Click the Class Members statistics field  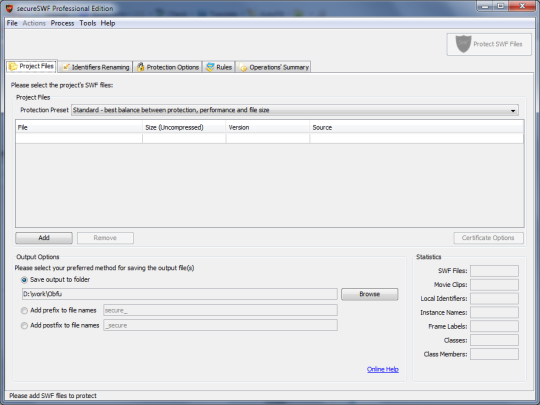coord(494,354)
